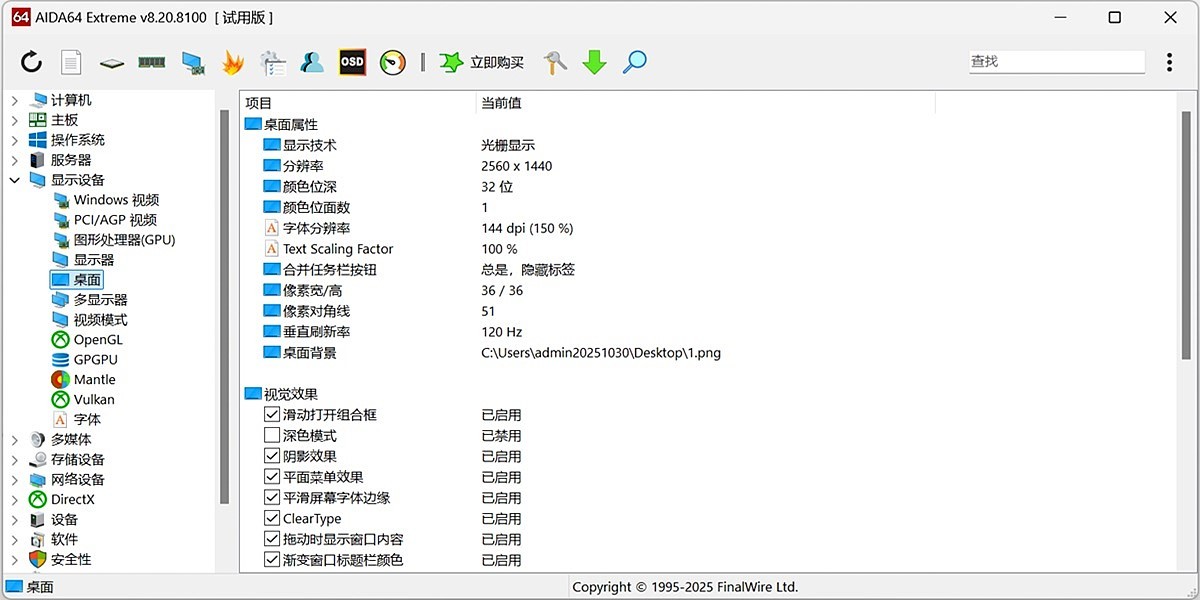Launch the benchmark flame icon
Image resolution: width=1200 pixels, height=600 pixels.
click(x=231, y=62)
